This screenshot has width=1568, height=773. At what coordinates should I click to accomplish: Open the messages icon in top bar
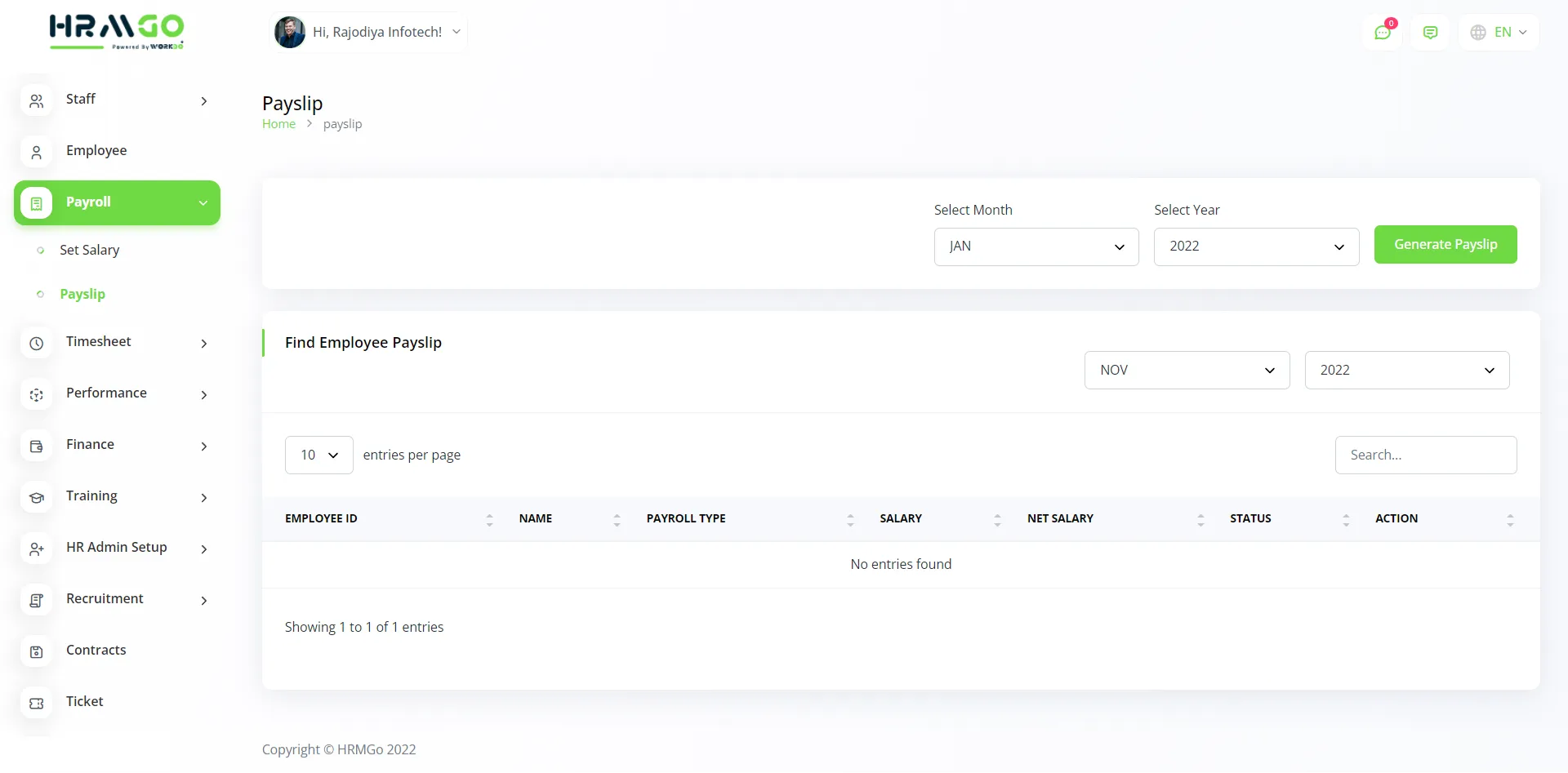[x=1431, y=33]
